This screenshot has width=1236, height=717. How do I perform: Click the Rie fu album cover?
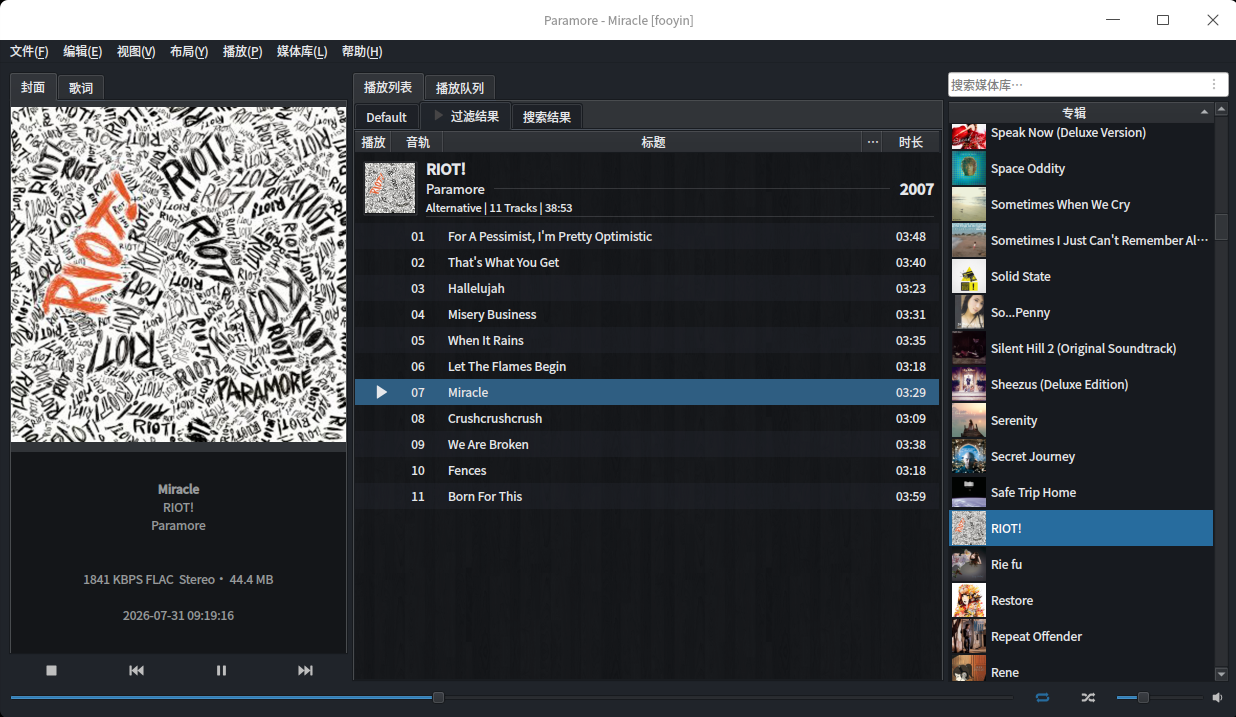click(968, 564)
